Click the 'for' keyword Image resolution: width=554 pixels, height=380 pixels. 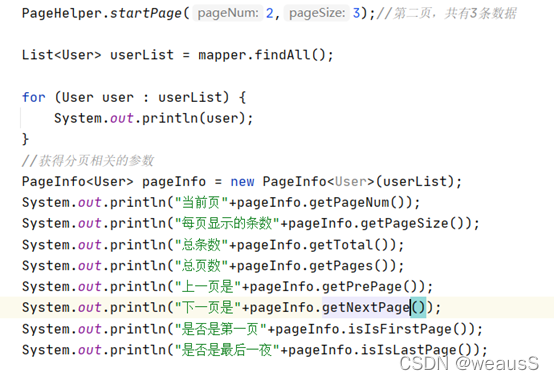34,97
